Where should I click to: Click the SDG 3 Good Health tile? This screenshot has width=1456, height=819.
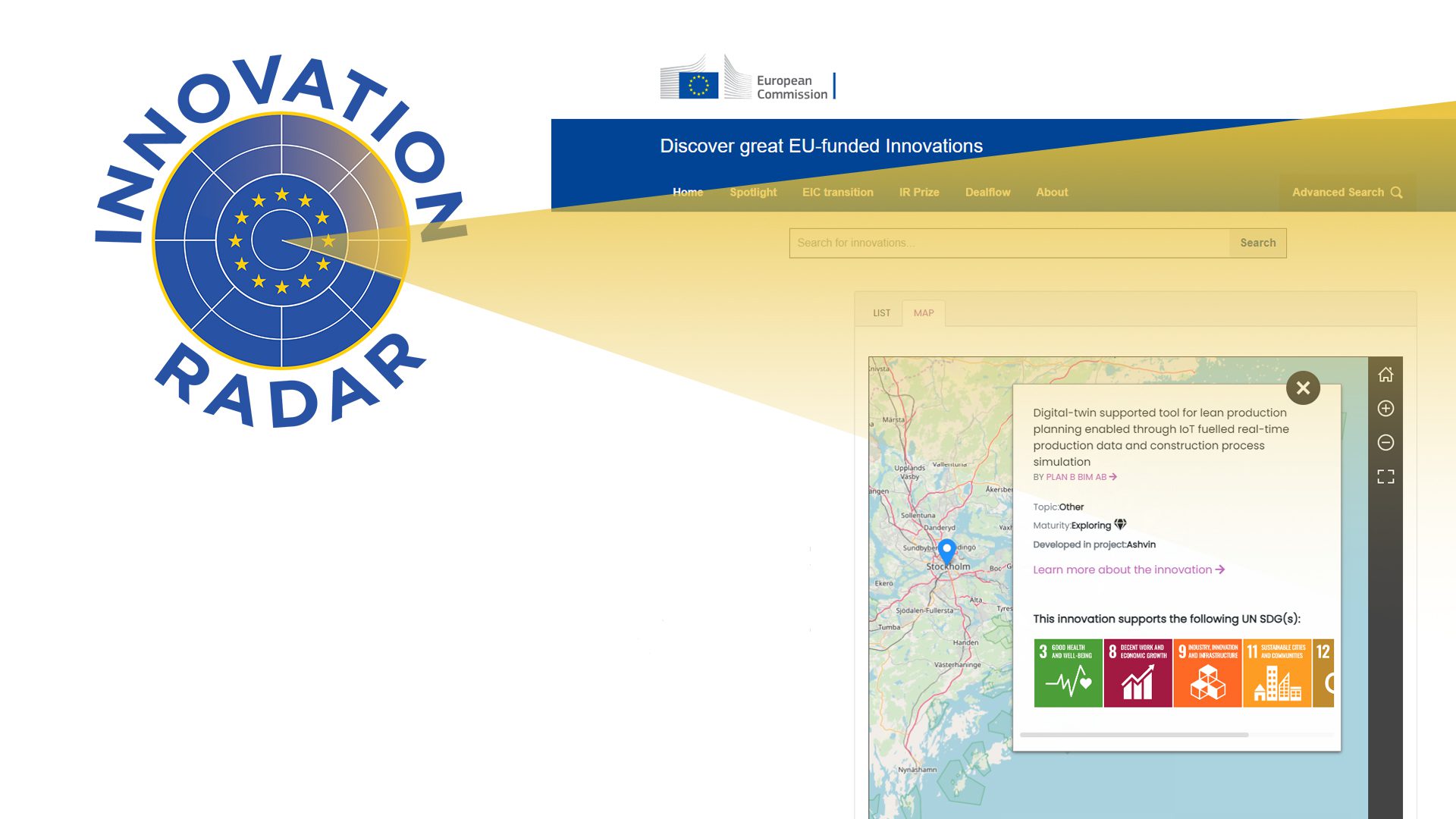tap(1068, 673)
